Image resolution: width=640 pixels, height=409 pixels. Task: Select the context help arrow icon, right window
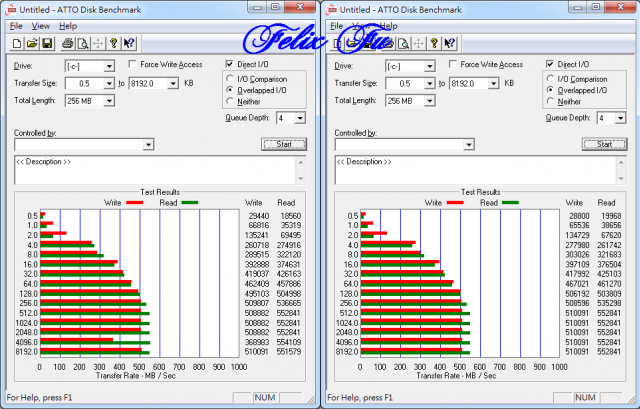(x=450, y=43)
